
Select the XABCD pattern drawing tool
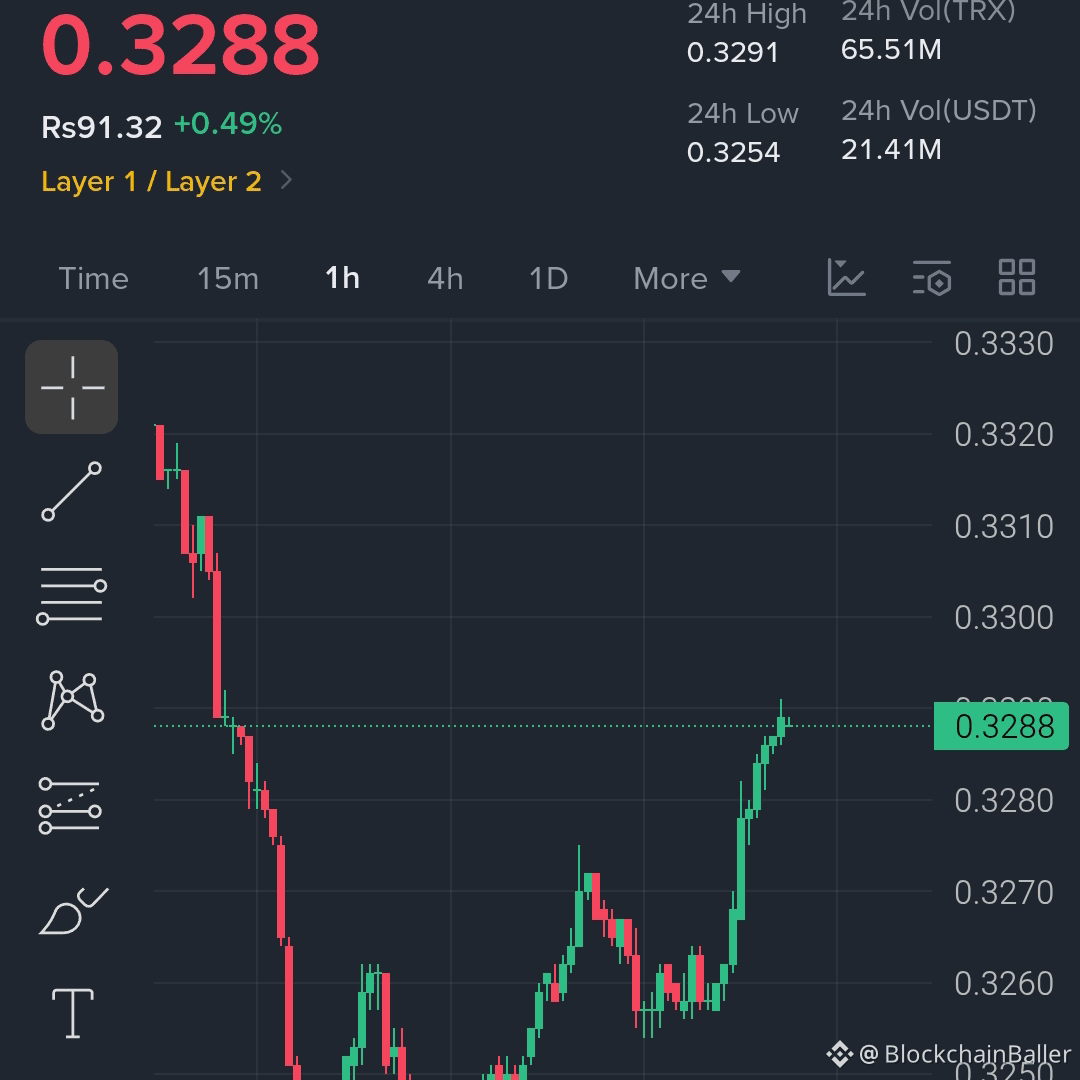[72, 700]
